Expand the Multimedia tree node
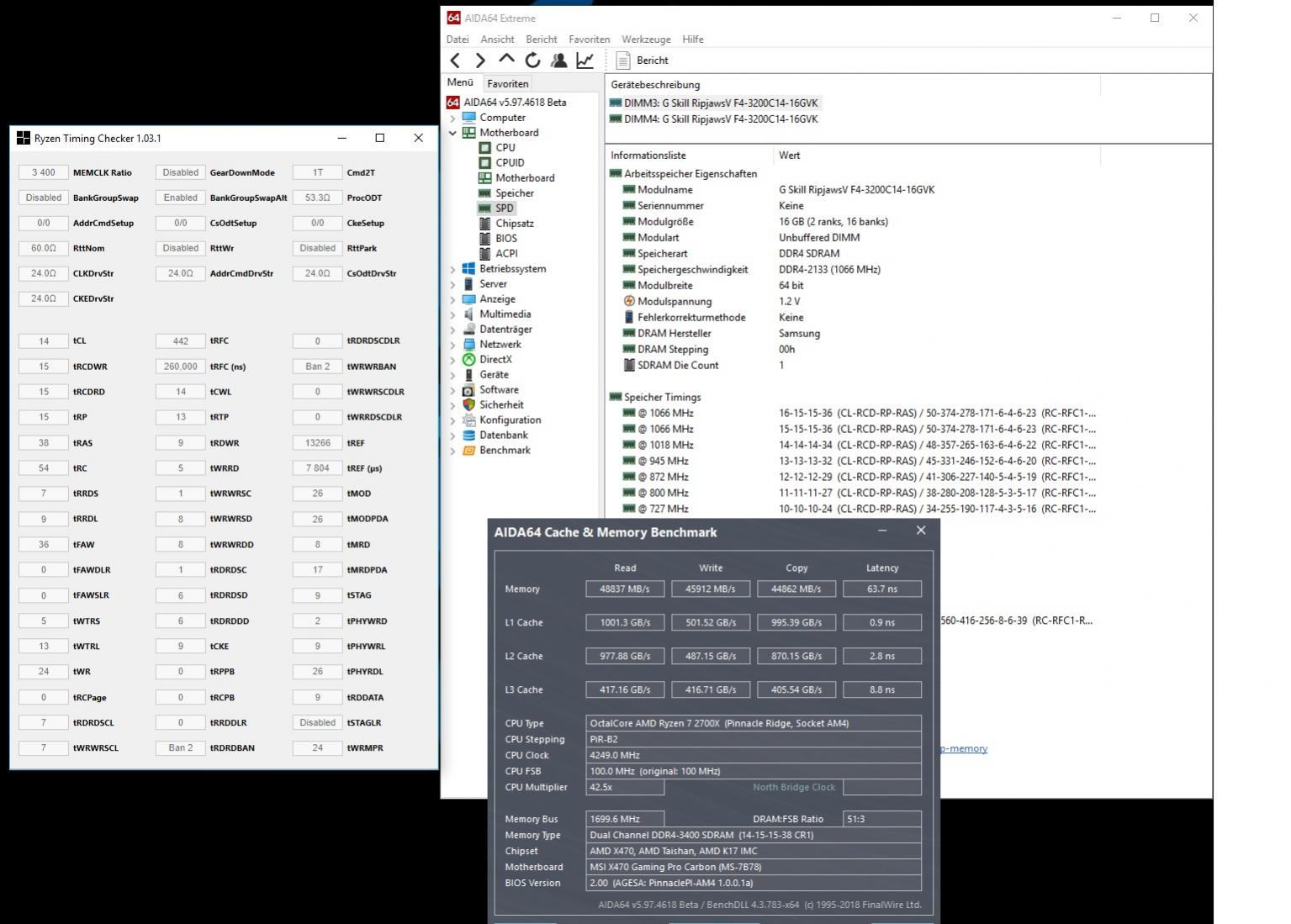 [x=452, y=314]
